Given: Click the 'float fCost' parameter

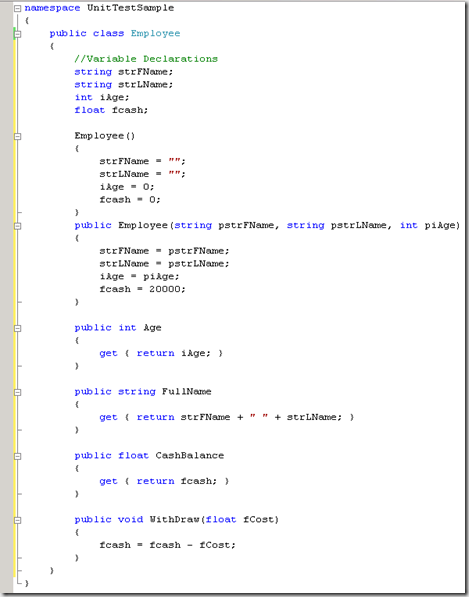Looking at the screenshot, I should pyautogui.click(x=240, y=520).
